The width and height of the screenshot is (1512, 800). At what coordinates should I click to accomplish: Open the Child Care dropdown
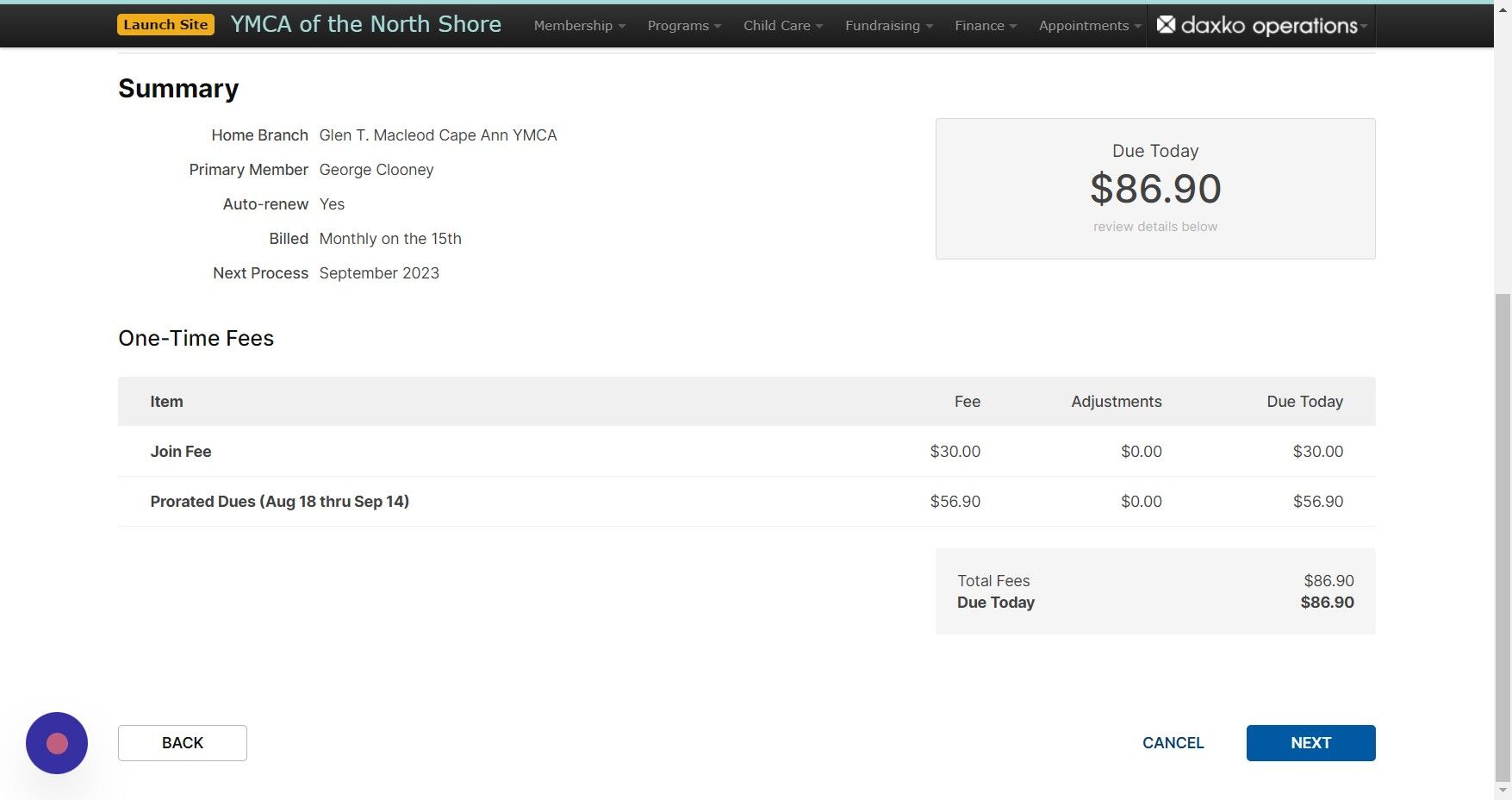(x=781, y=25)
